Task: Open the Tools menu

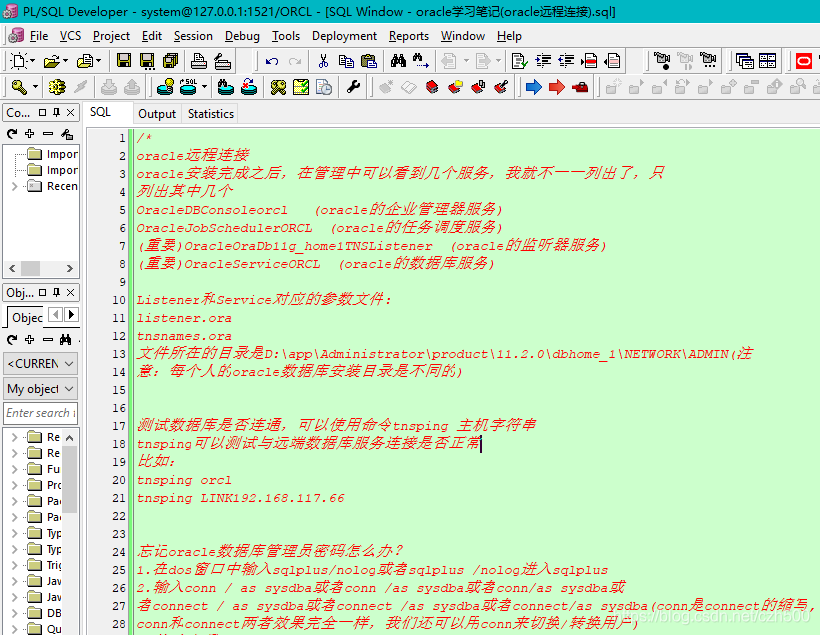Action: tap(286, 36)
